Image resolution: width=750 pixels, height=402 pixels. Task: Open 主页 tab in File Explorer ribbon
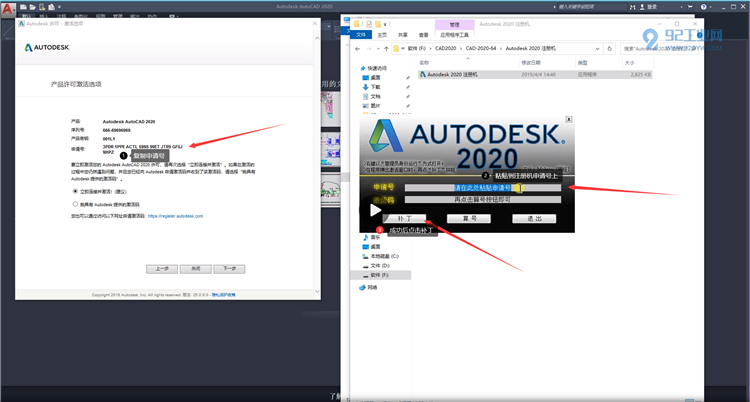[382, 34]
